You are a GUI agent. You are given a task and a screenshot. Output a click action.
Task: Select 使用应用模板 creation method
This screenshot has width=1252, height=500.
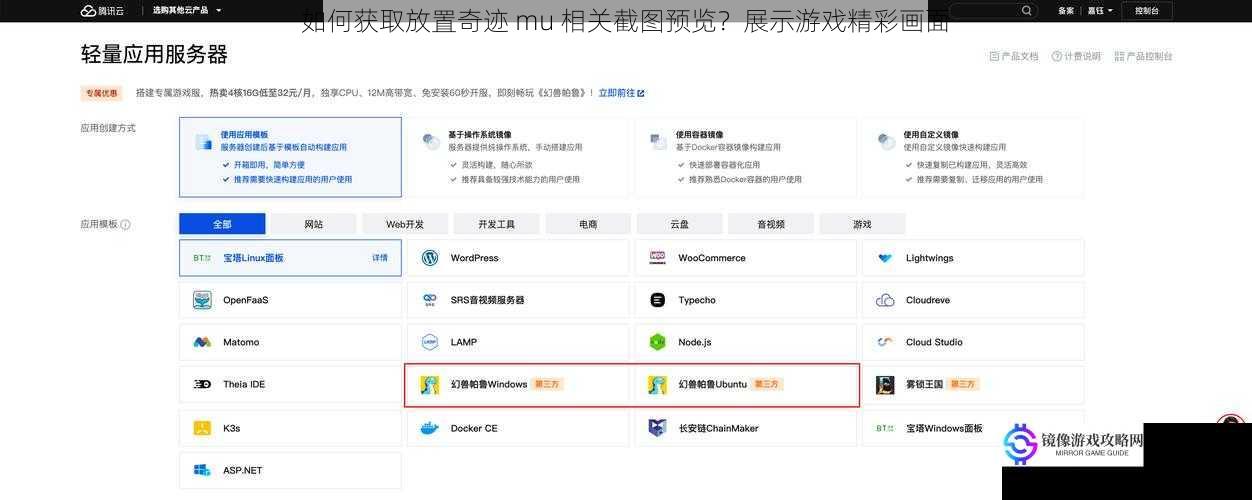pyautogui.click(x=290, y=157)
